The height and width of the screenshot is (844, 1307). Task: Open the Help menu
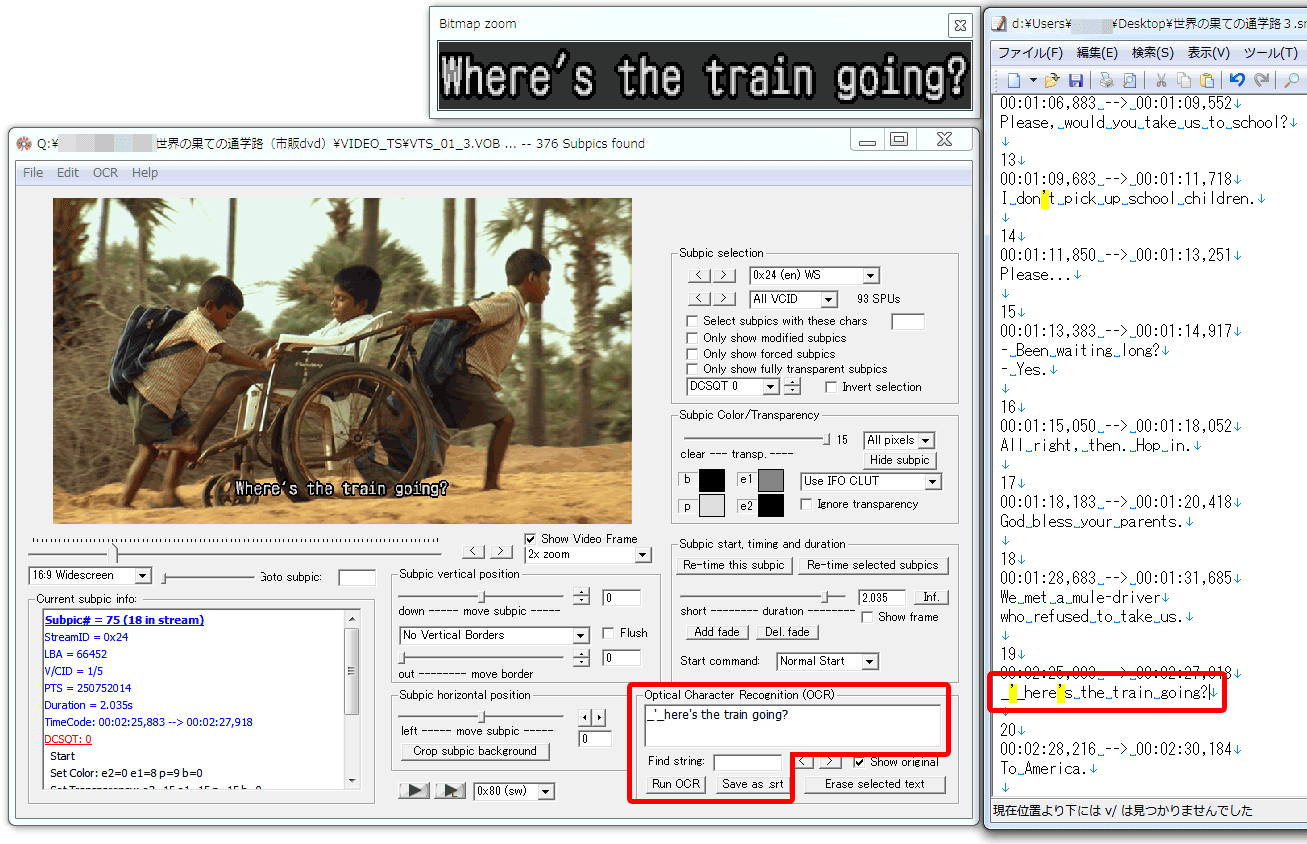[x=145, y=173]
